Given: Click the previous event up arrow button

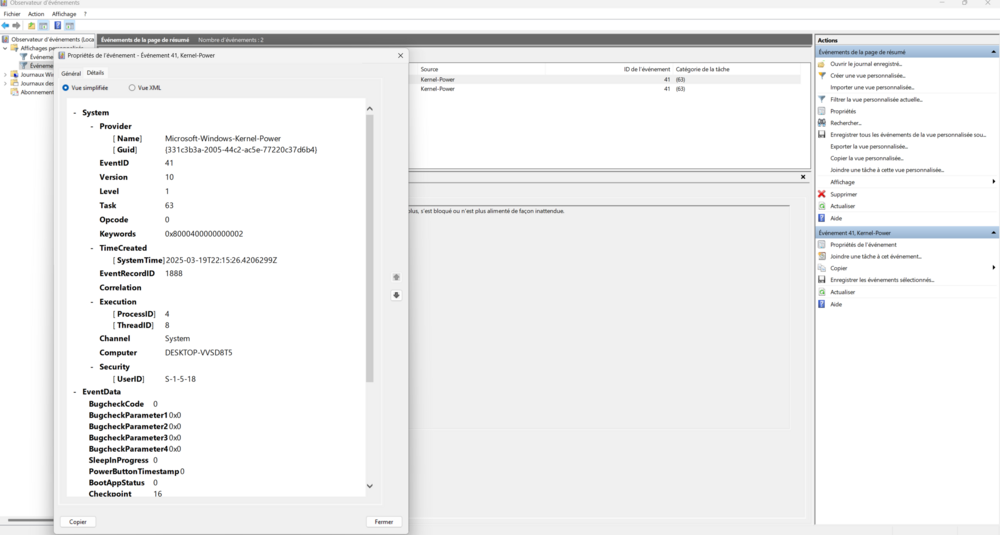Looking at the screenshot, I should (397, 277).
